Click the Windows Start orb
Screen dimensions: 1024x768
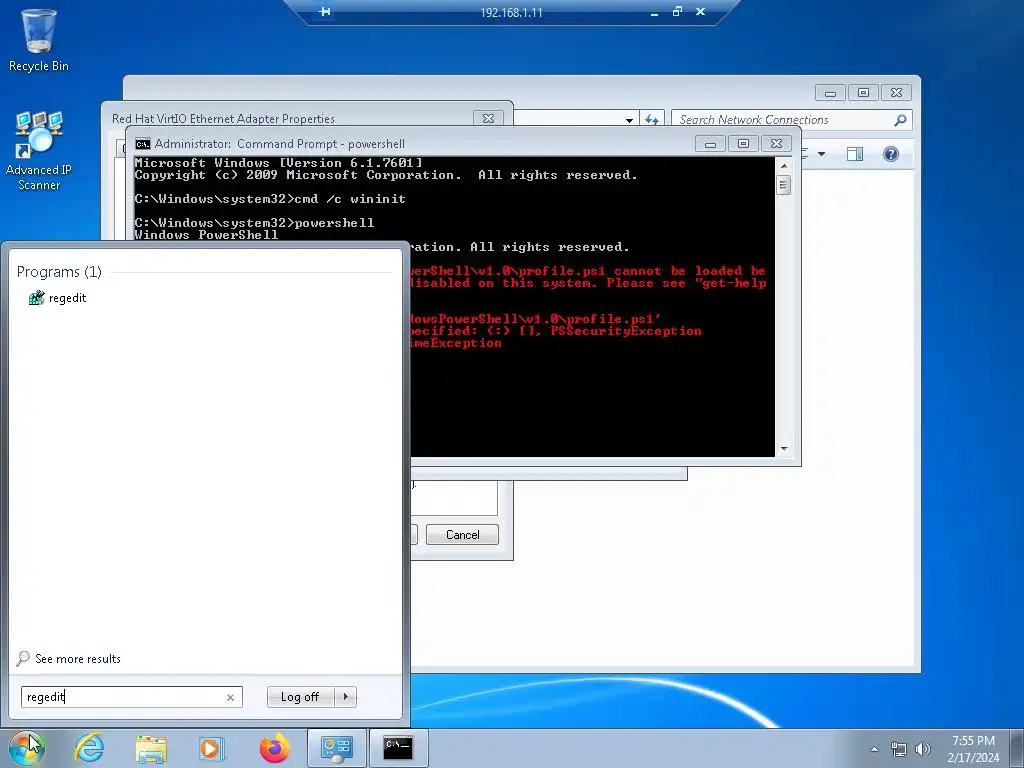[27, 748]
